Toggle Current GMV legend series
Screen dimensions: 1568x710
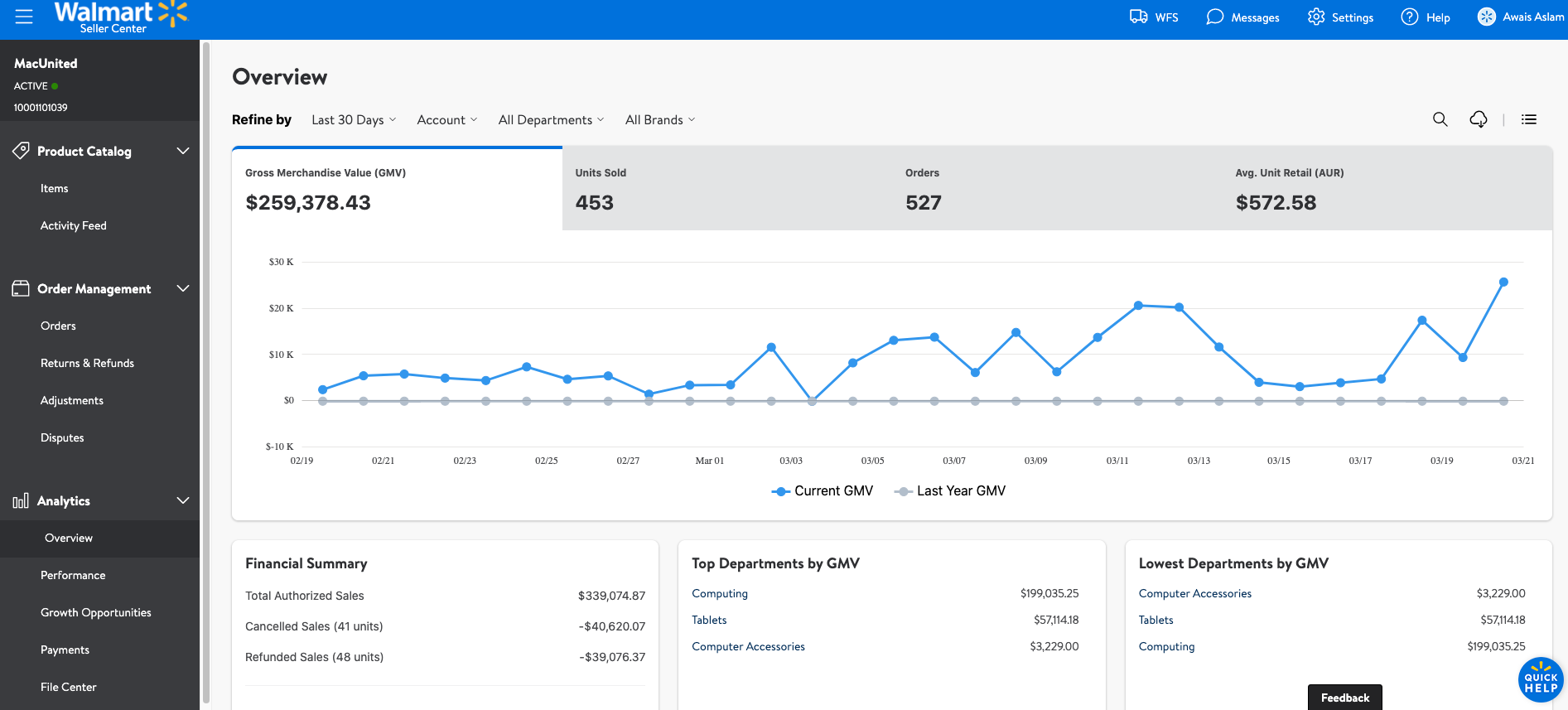point(823,491)
